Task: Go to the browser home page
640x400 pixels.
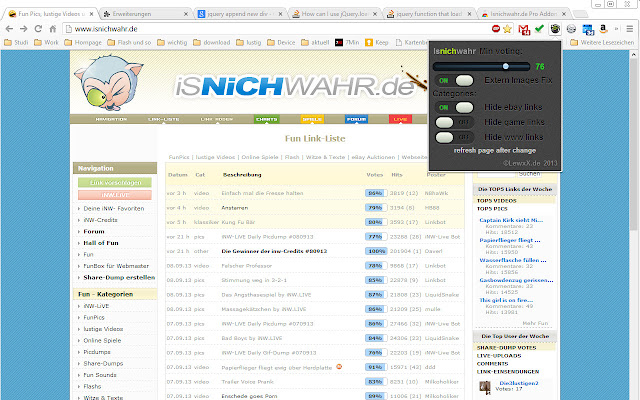Action: (x=53, y=29)
